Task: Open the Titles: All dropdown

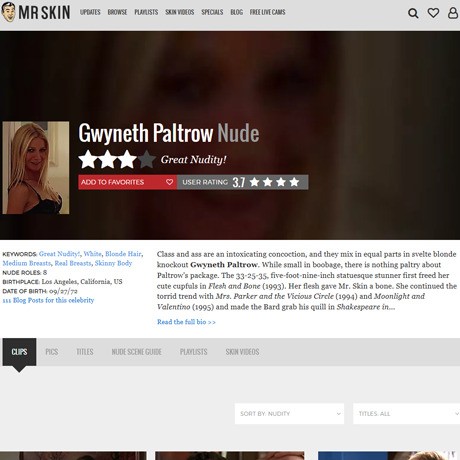Action: pos(406,414)
